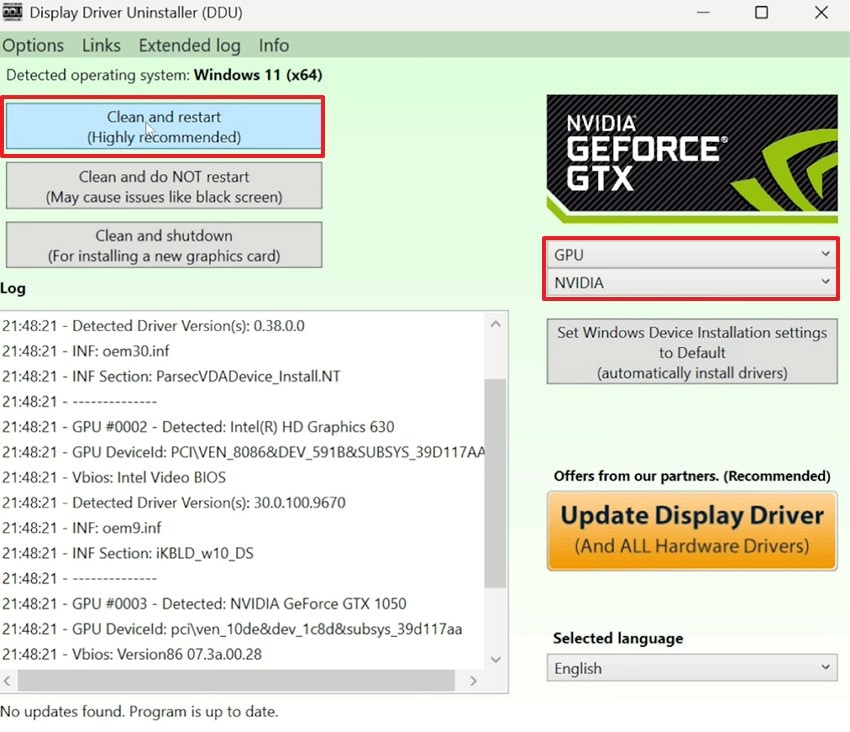Expand the GPU device type dropdown
Image resolution: width=850 pixels, height=732 pixels.
click(691, 254)
